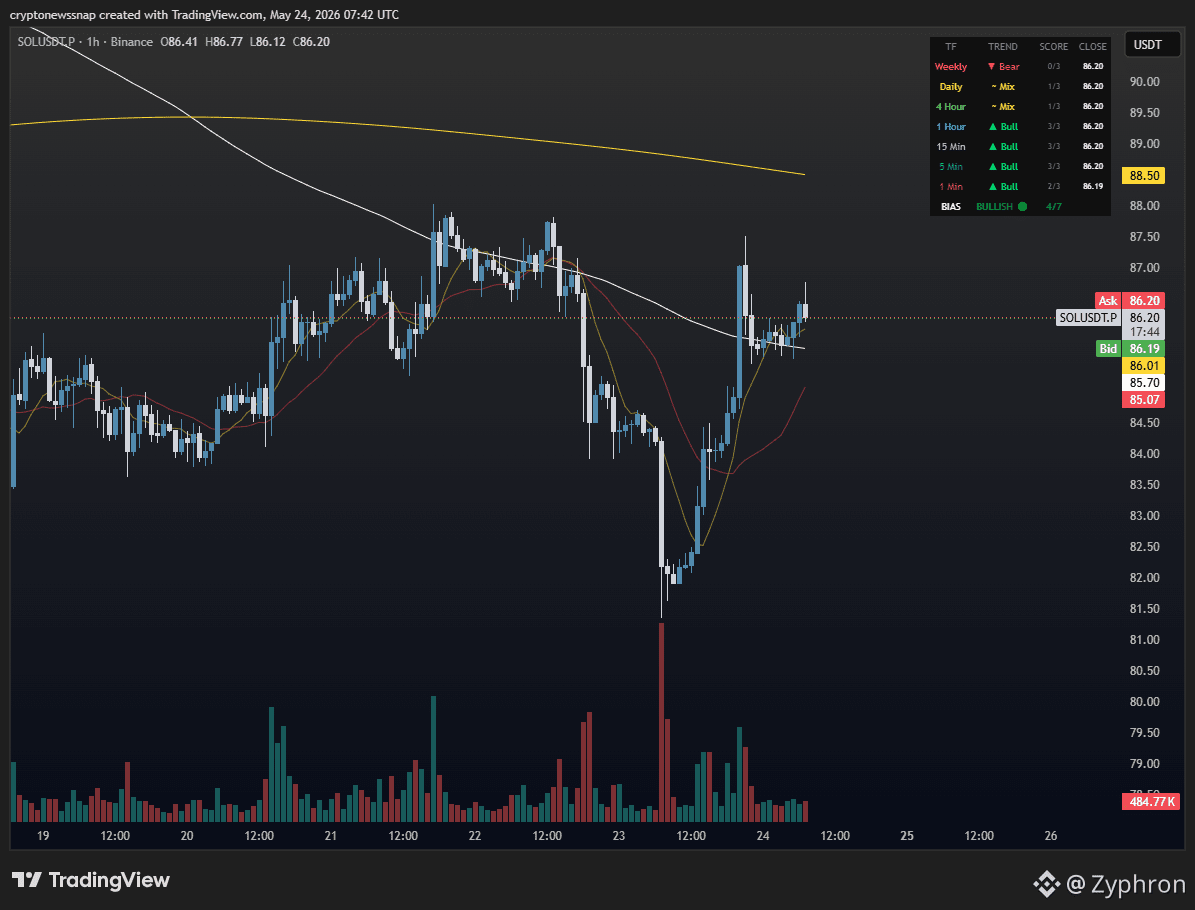Select the 1 Hour timeframe row label
This screenshot has height=910, width=1195.
(950, 127)
